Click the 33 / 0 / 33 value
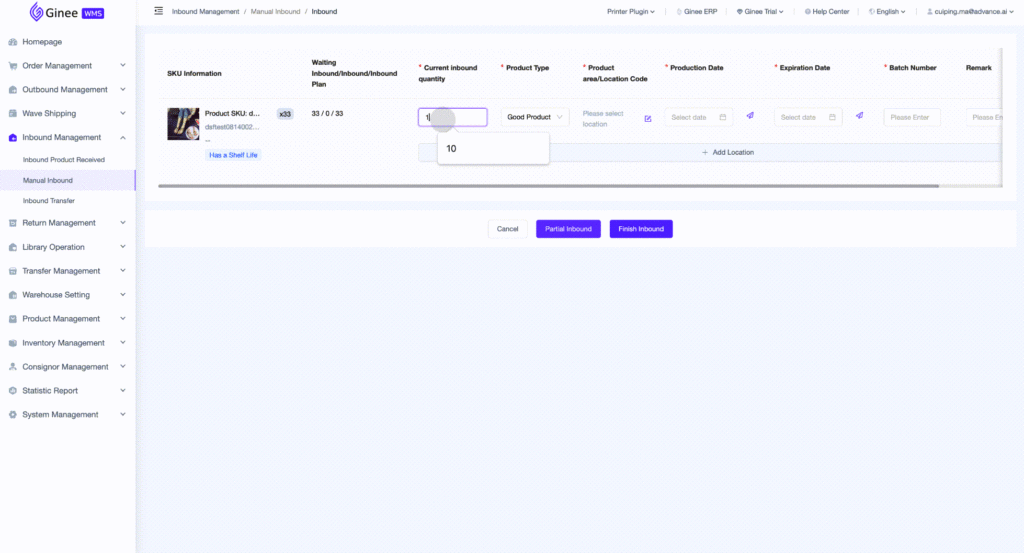Viewport: 1024px width, 553px height. pyautogui.click(x=327, y=114)
